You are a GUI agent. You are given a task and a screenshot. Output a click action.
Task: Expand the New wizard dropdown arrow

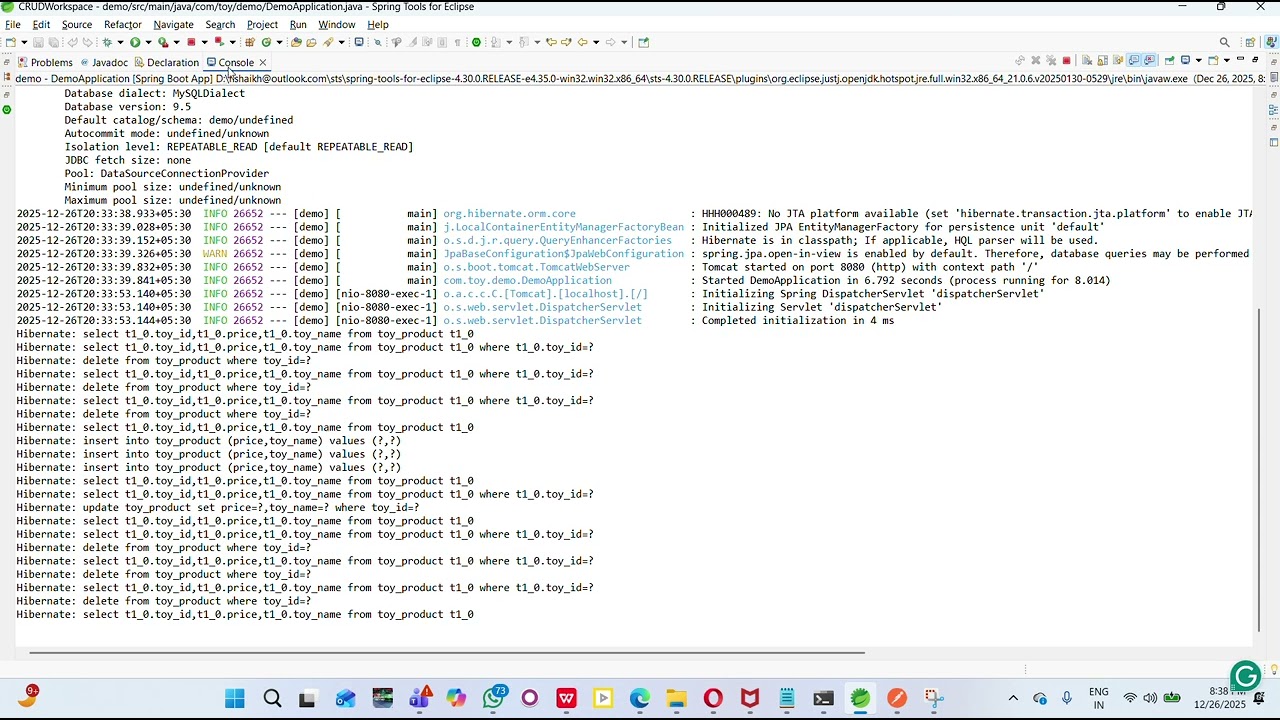point(24,42)
